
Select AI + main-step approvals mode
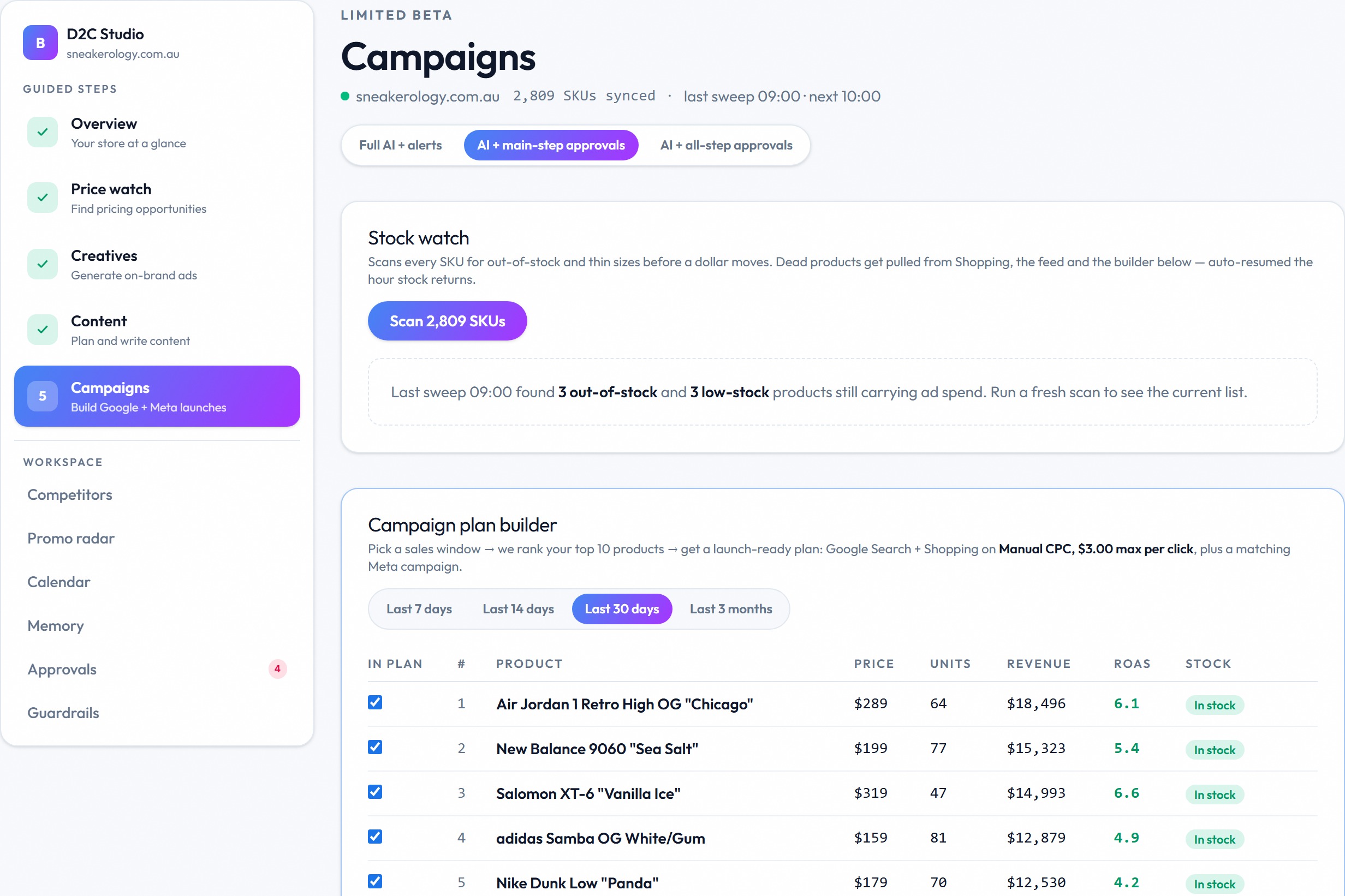[x=551, y=145]
